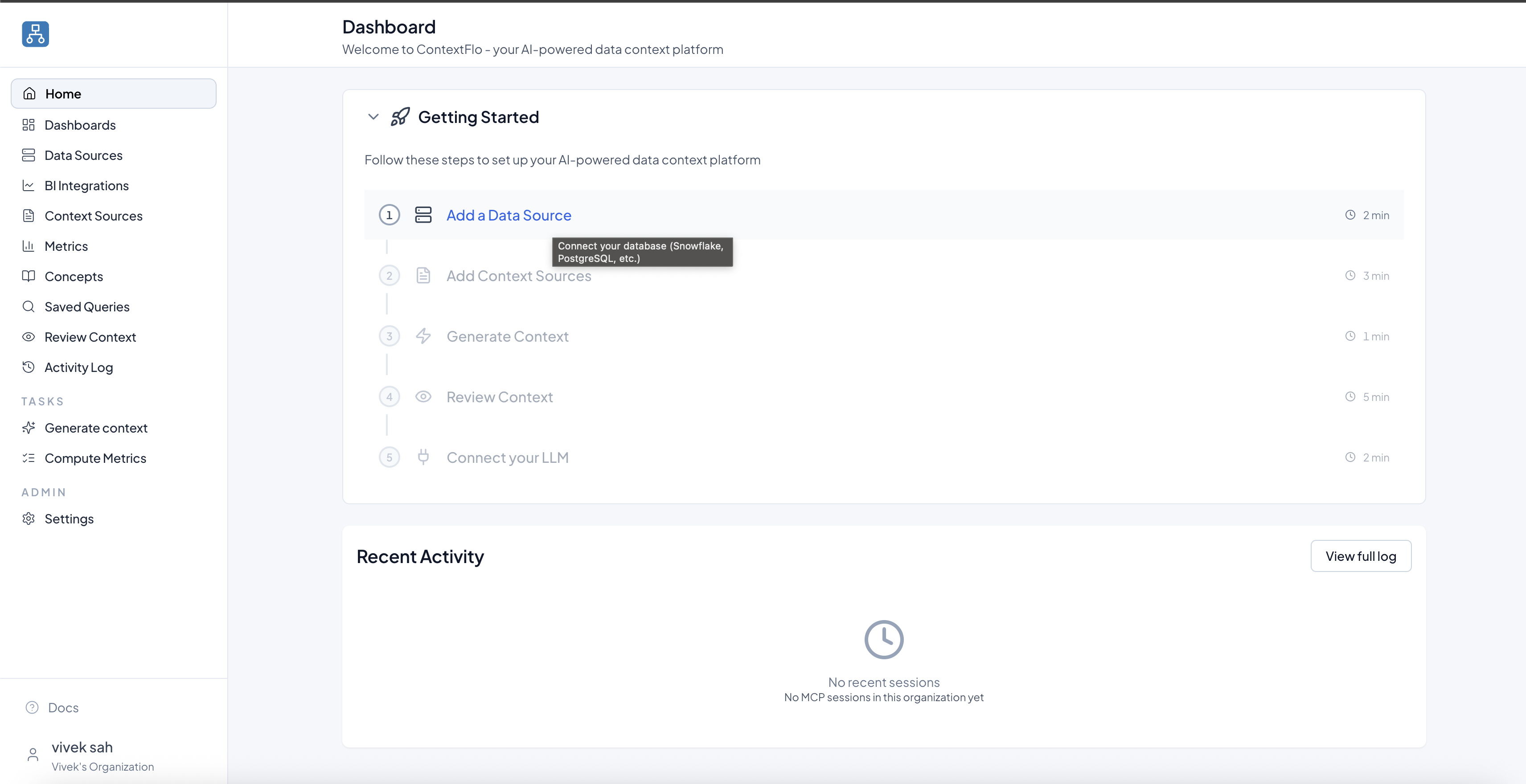
Task: Click the Compute Metrics checklist icon
Action: click(x=29, y=458)
